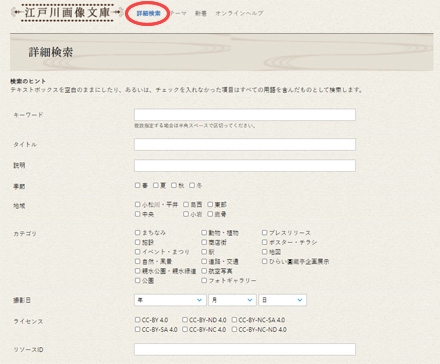Open the 詳細検索 navigation link

click(x=149, y=13)
